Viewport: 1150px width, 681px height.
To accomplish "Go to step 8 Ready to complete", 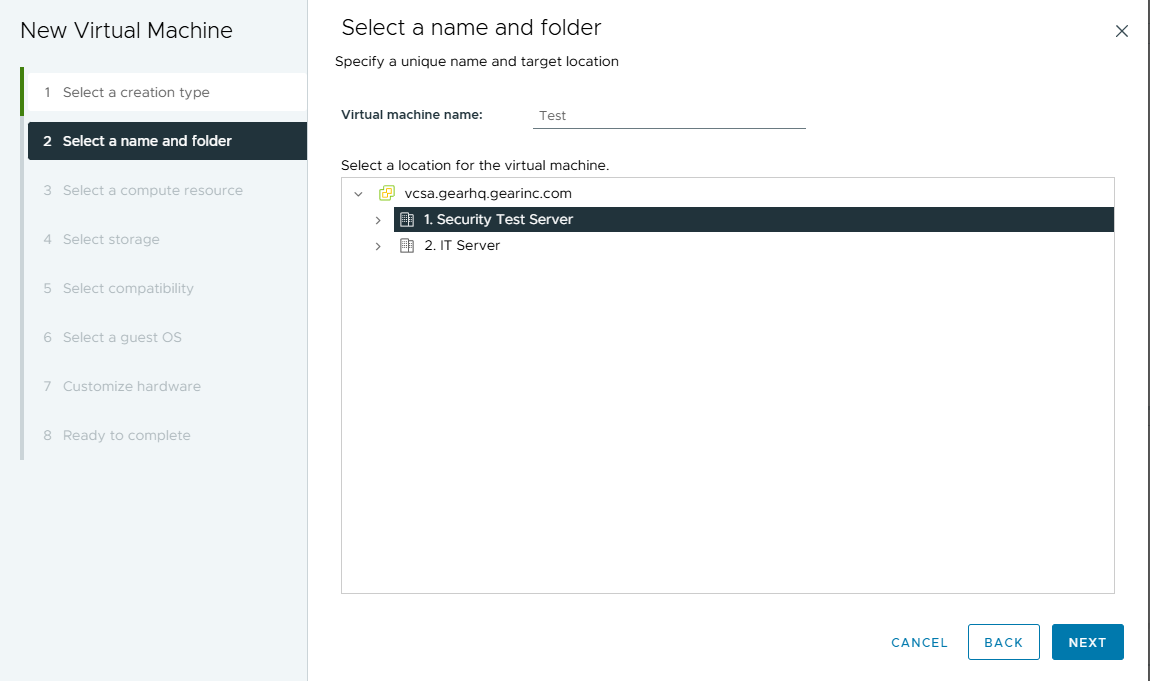I will point(126,435).
